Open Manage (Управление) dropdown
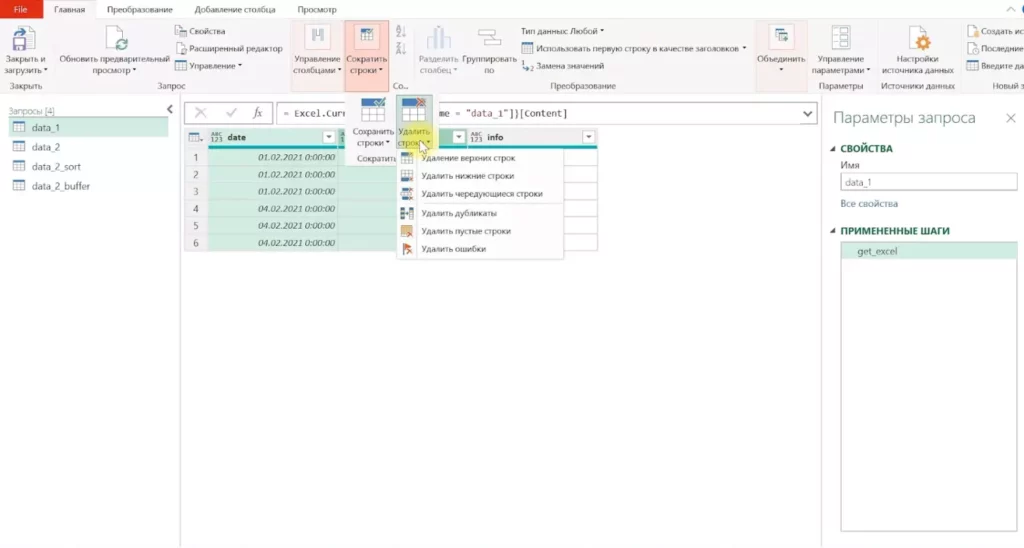Image resolution: width=1024 pixels, height=548 pixels. 208,65
